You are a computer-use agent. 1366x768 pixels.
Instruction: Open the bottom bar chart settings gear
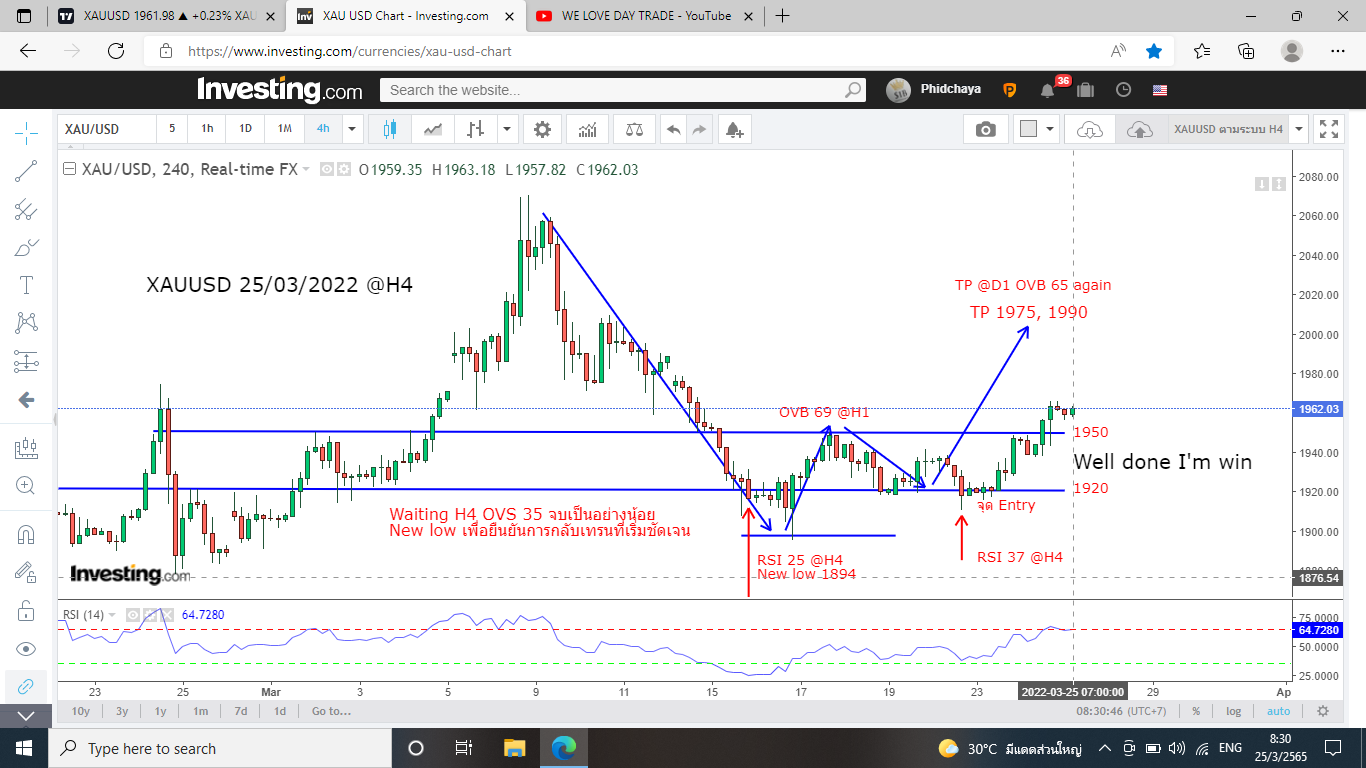click(x=1323, y=711)
